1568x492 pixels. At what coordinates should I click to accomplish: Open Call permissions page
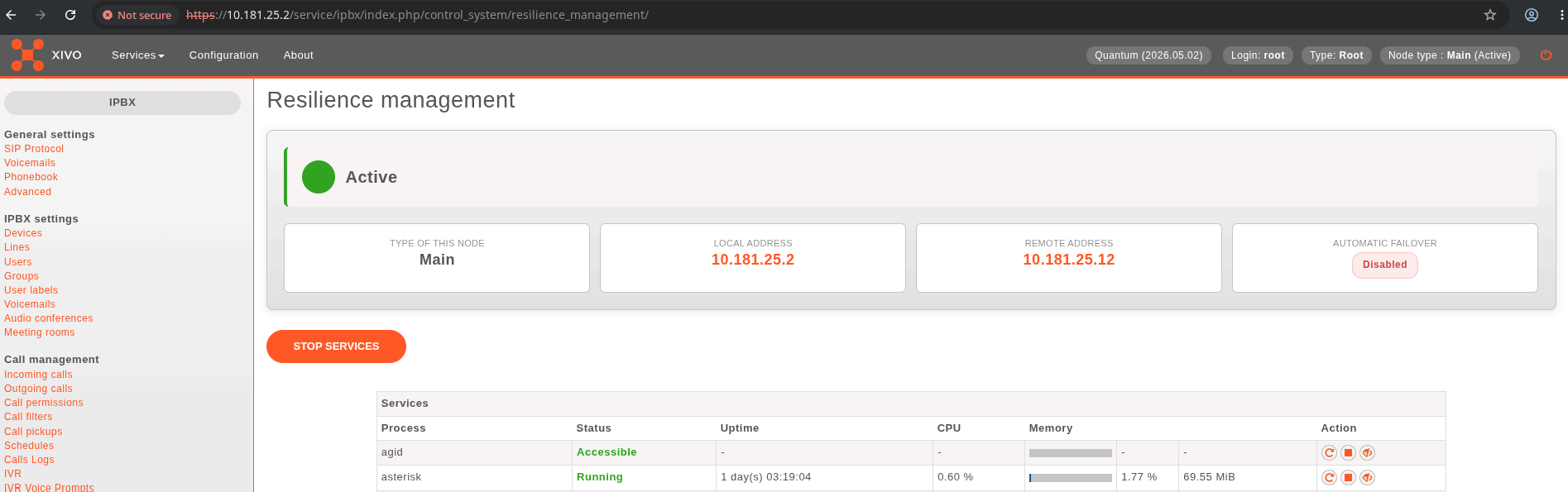tap(44, 403)
